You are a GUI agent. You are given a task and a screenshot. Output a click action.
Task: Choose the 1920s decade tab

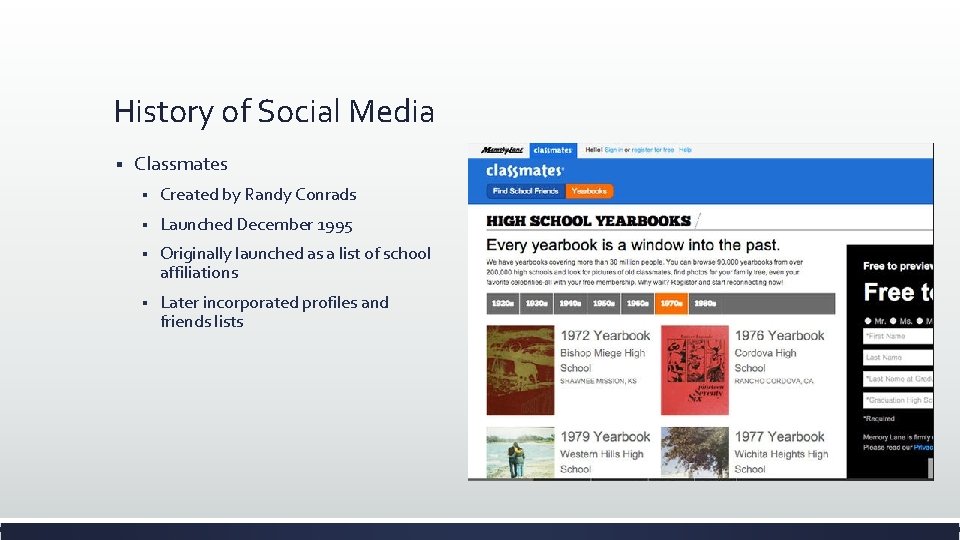click(x=503, y=304)
